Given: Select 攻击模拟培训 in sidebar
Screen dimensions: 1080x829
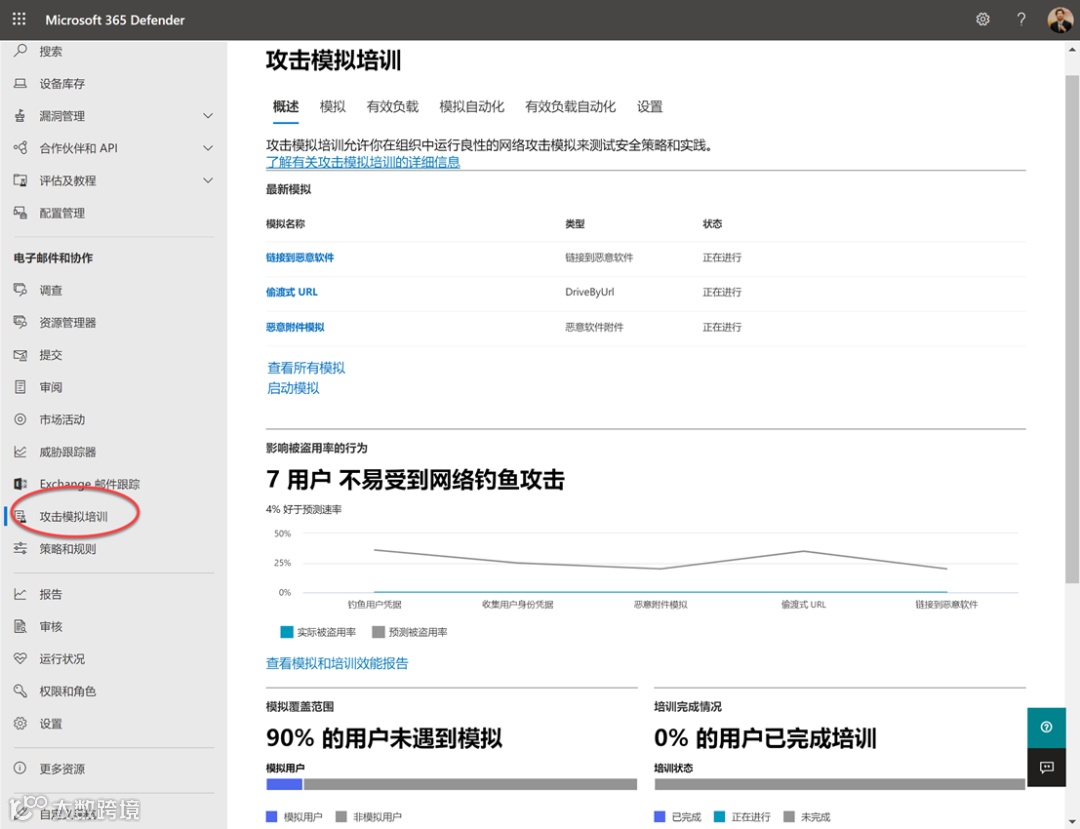Looking at the screenshot, I should coord(74,516).
